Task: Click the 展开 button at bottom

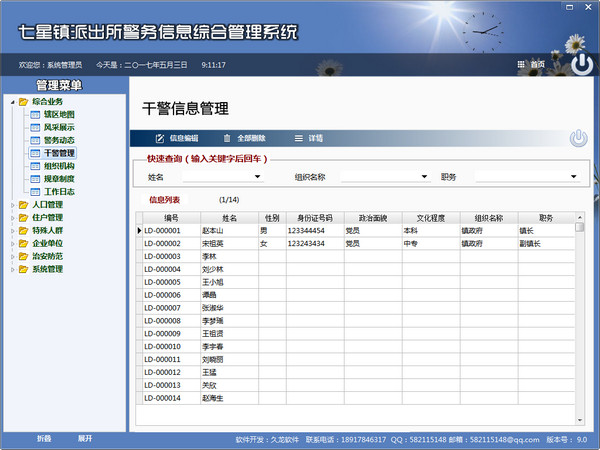Action: (x=85, y=438)
